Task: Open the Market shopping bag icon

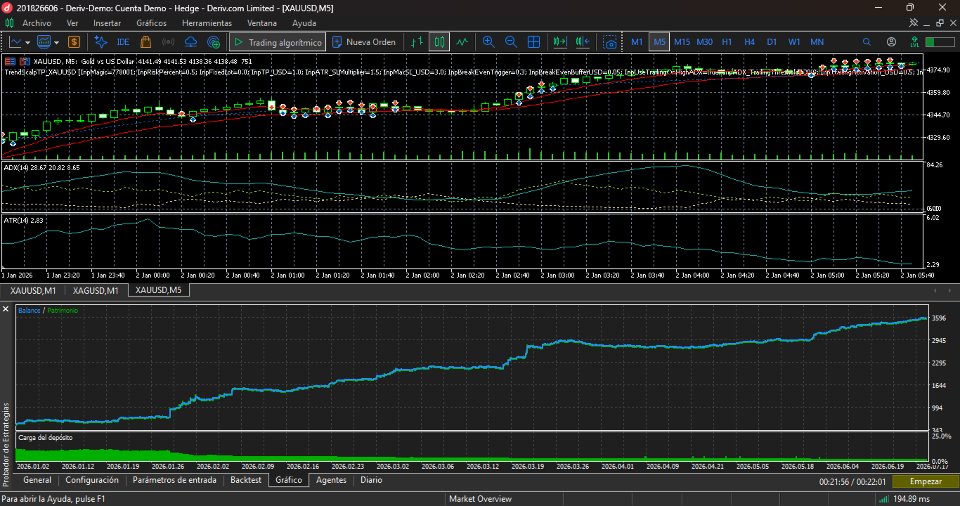Action: (x=146, y=42)
